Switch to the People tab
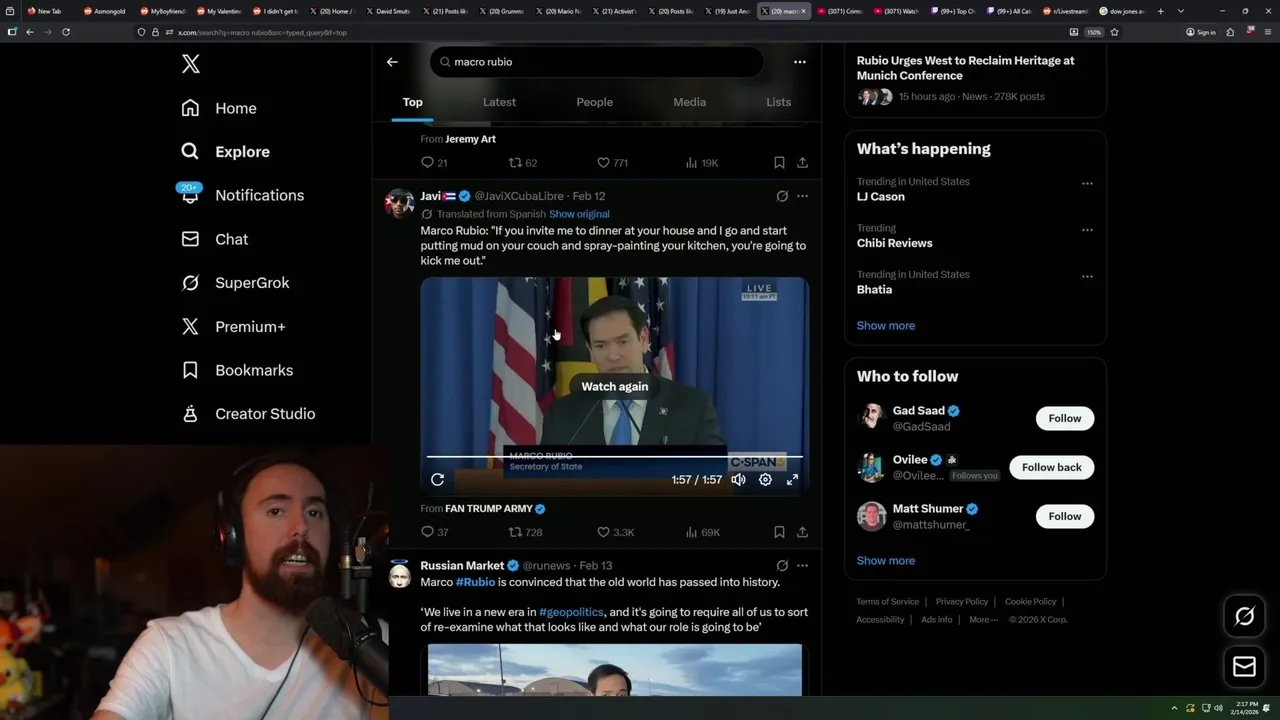 [594, 102]
